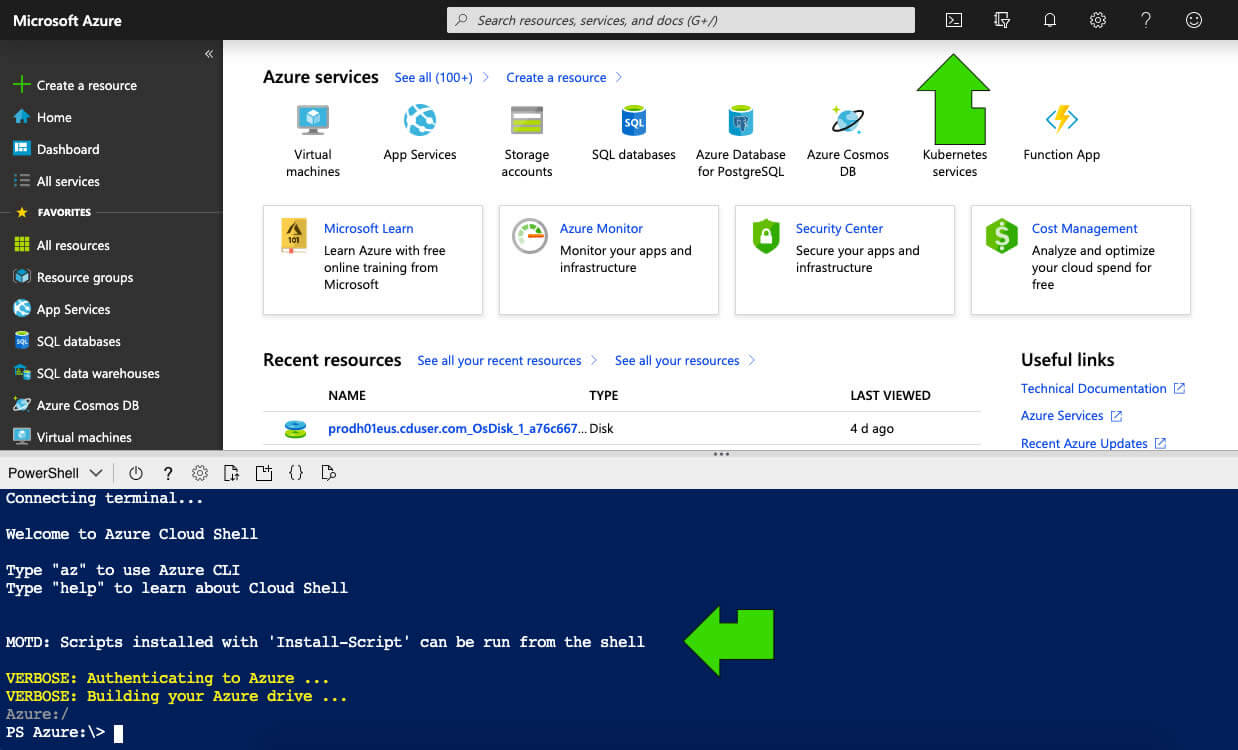Viewport: 1238px width, 750px height.
Task: Open a new Cloud Shell session
Action: (264, 473)
